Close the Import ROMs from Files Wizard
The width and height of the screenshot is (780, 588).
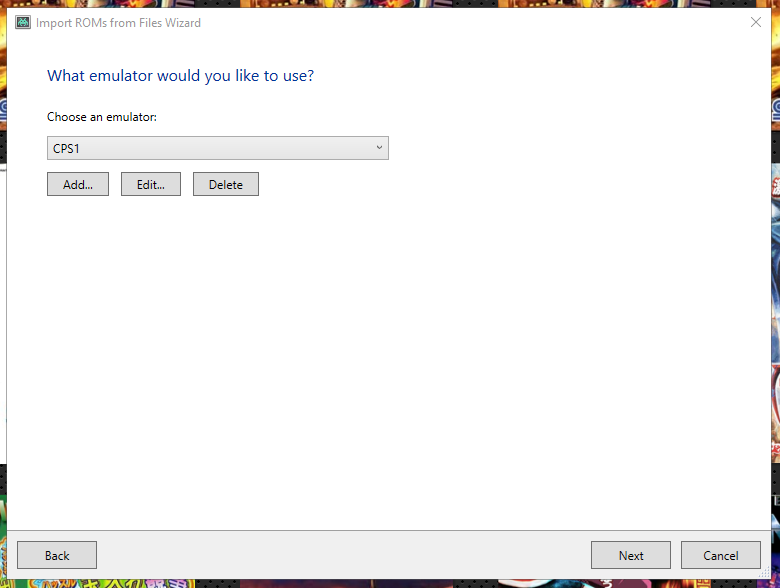[756, 22]
